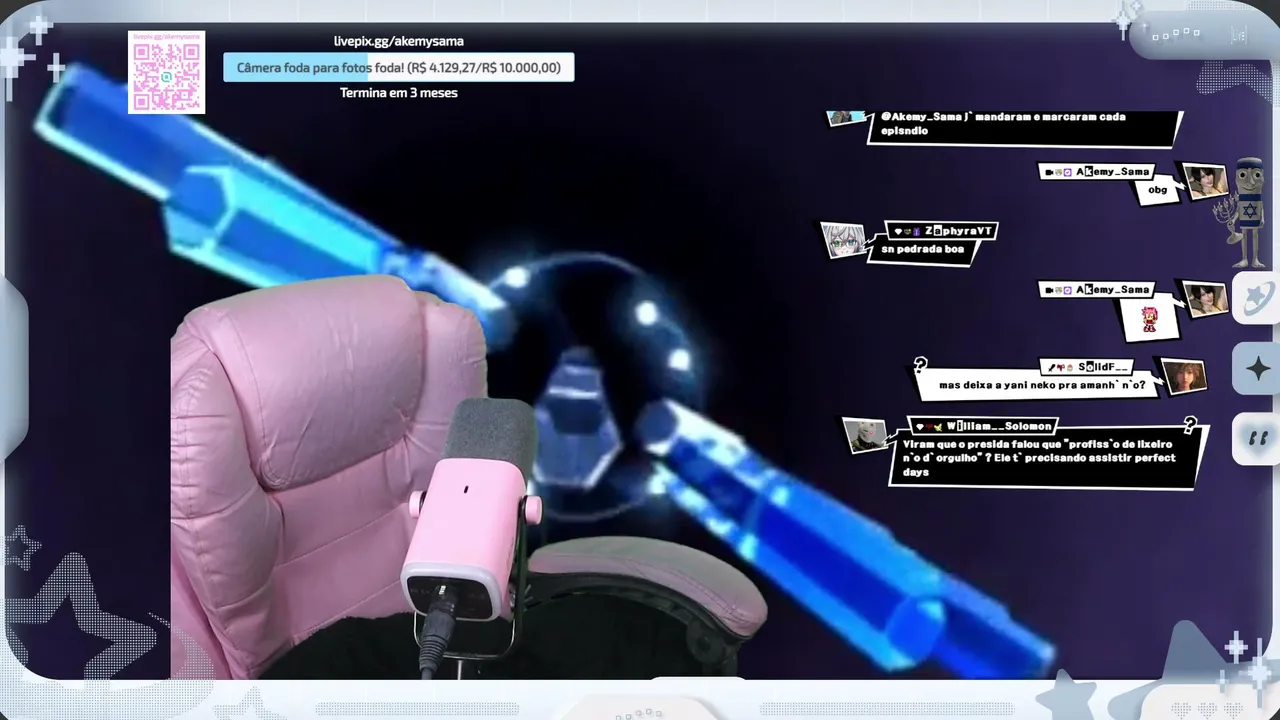Click Akemy_Sama username above the 'obg' message

(1112, 172)
